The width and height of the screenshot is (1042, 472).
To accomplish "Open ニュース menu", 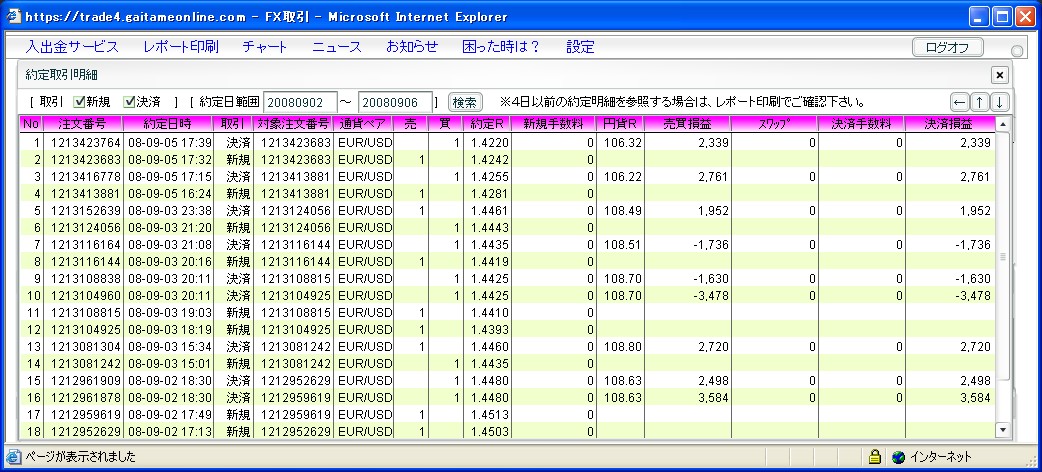I will click(x=337, y=47).
